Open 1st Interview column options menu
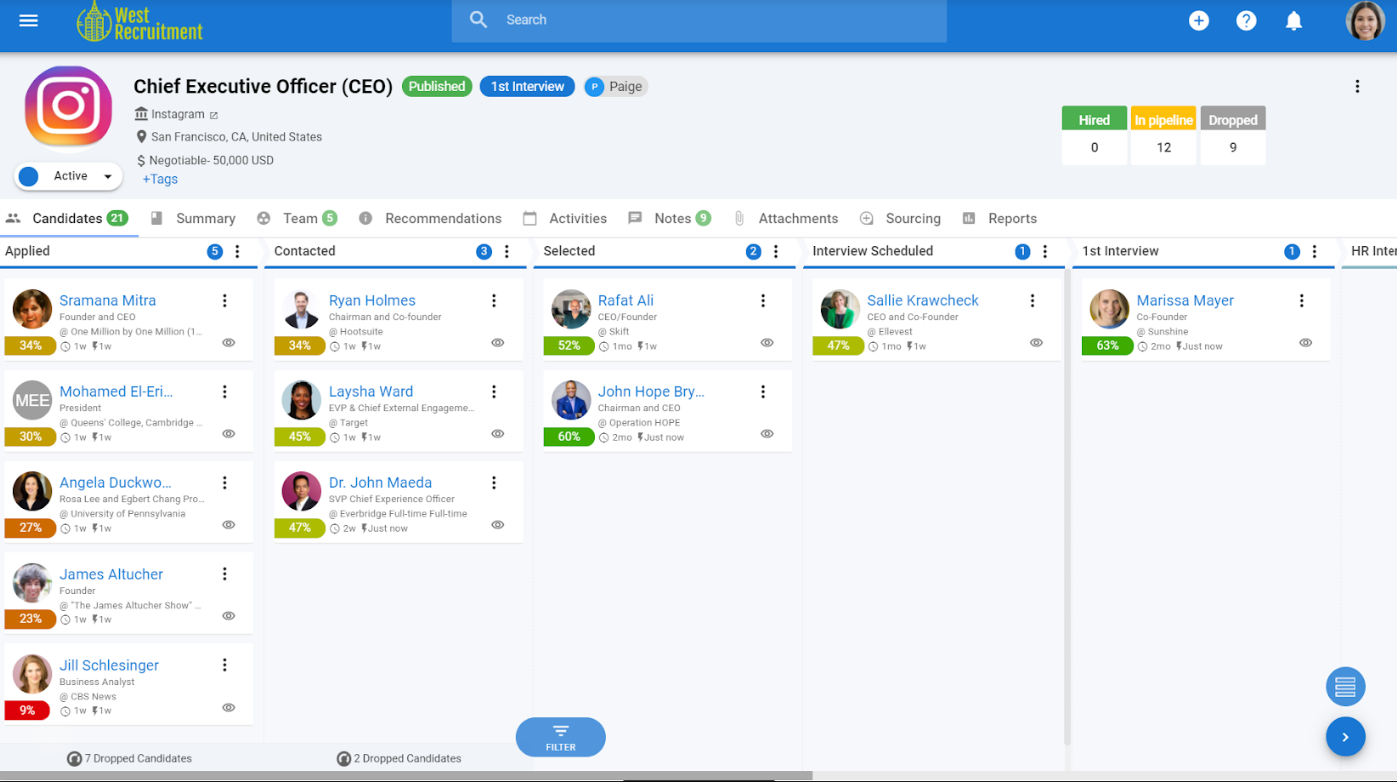This screenshot has height=782, width=1397. click(x=1315, y=252)
